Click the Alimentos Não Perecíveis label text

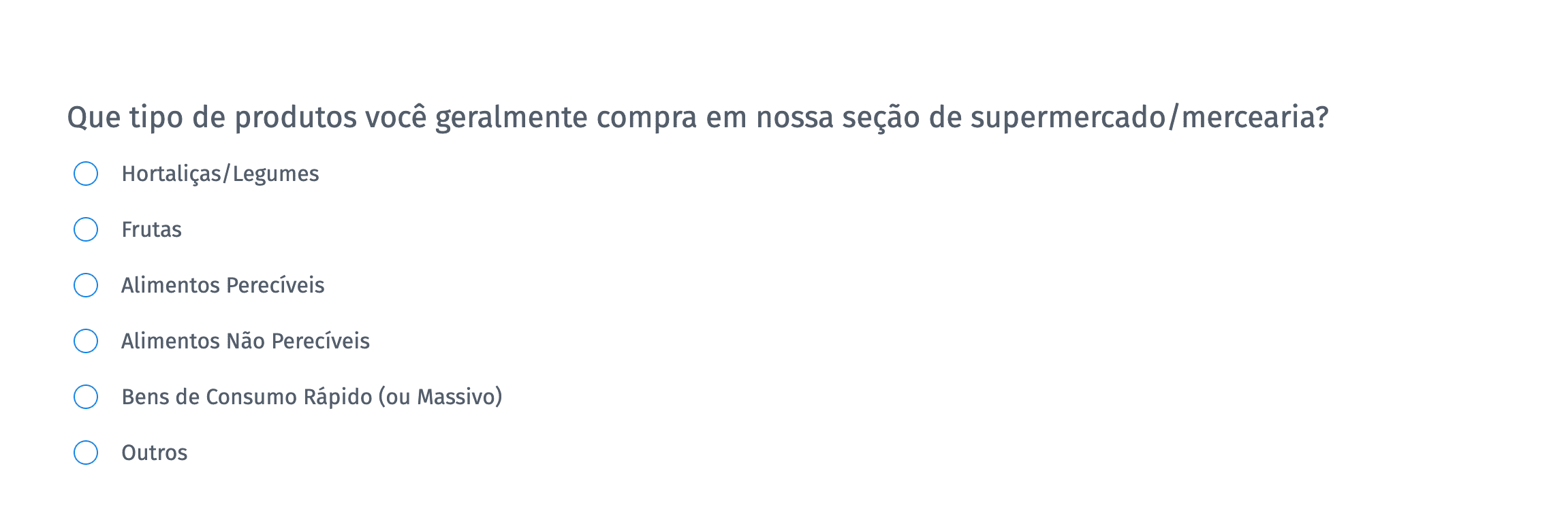pyautogui.click(x=245, y=341)
